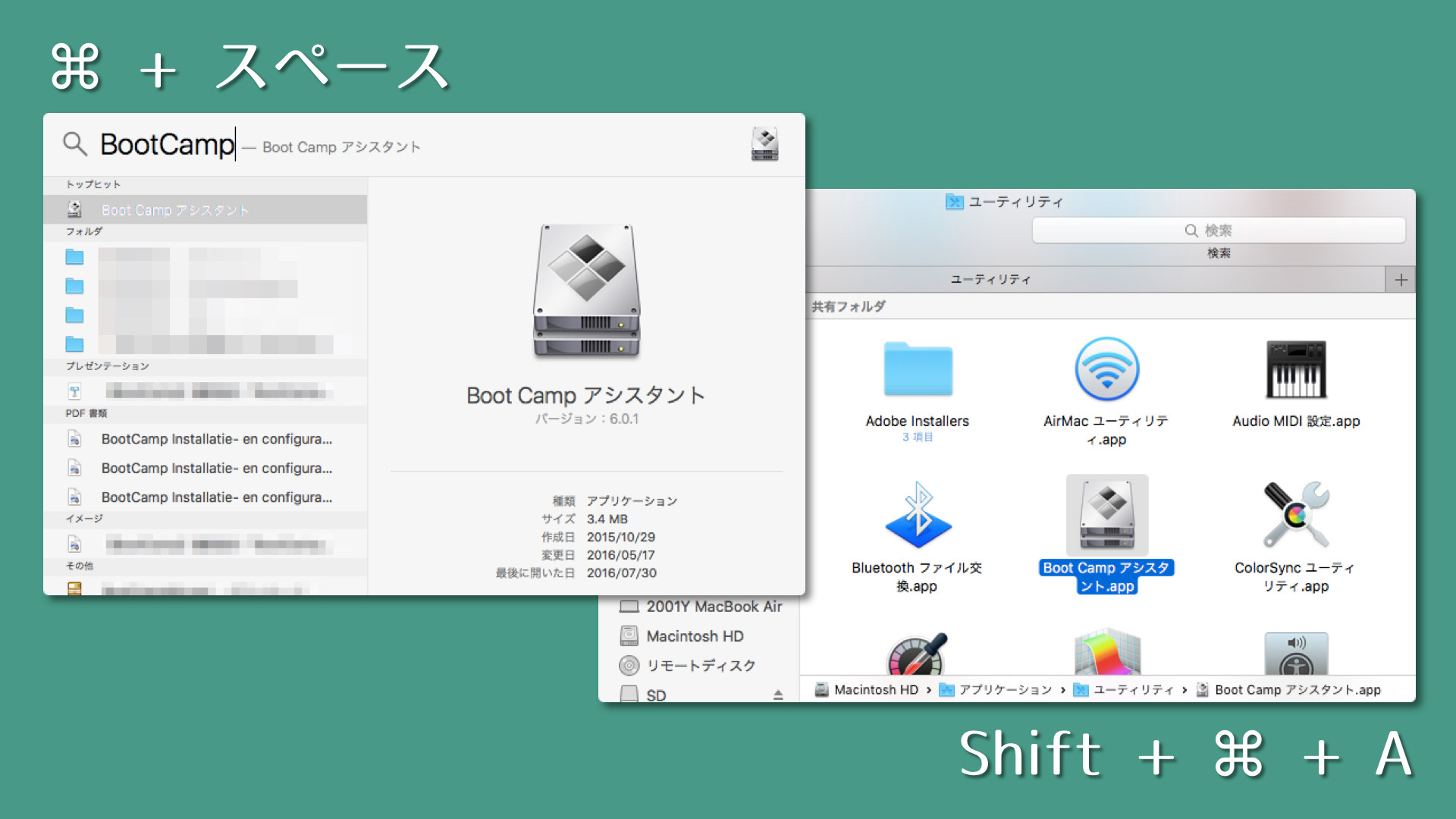The width and height of the screenshot is (1456, 819).
Task: Select リモートディスク in Finder sidebar
Action: pos(688,666)
